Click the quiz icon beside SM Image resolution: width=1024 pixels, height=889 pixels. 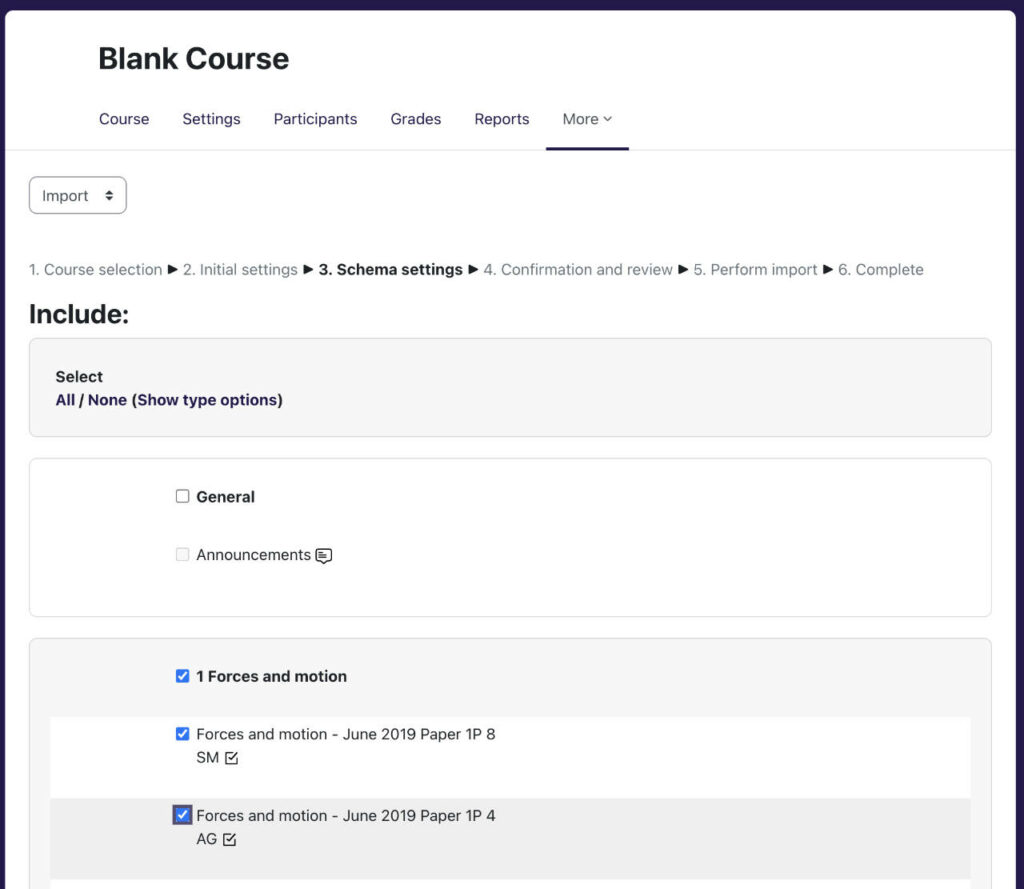(231, 758)
